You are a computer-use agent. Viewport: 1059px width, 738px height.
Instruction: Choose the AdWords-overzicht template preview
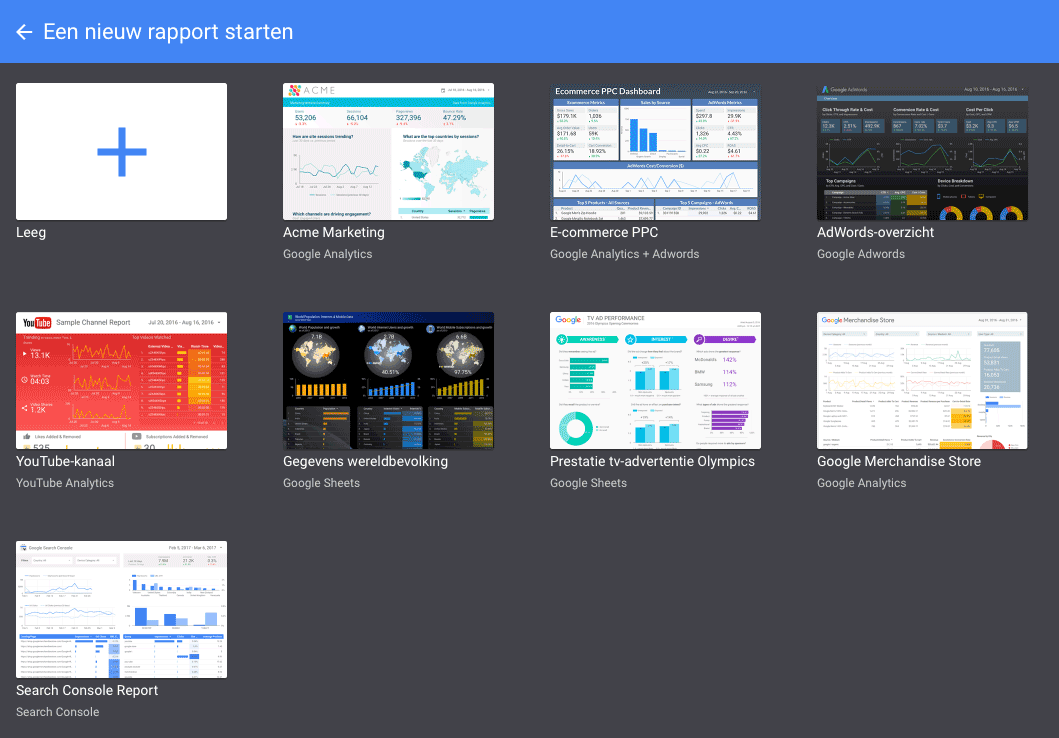pyautogui.click(x=922, y=150)
